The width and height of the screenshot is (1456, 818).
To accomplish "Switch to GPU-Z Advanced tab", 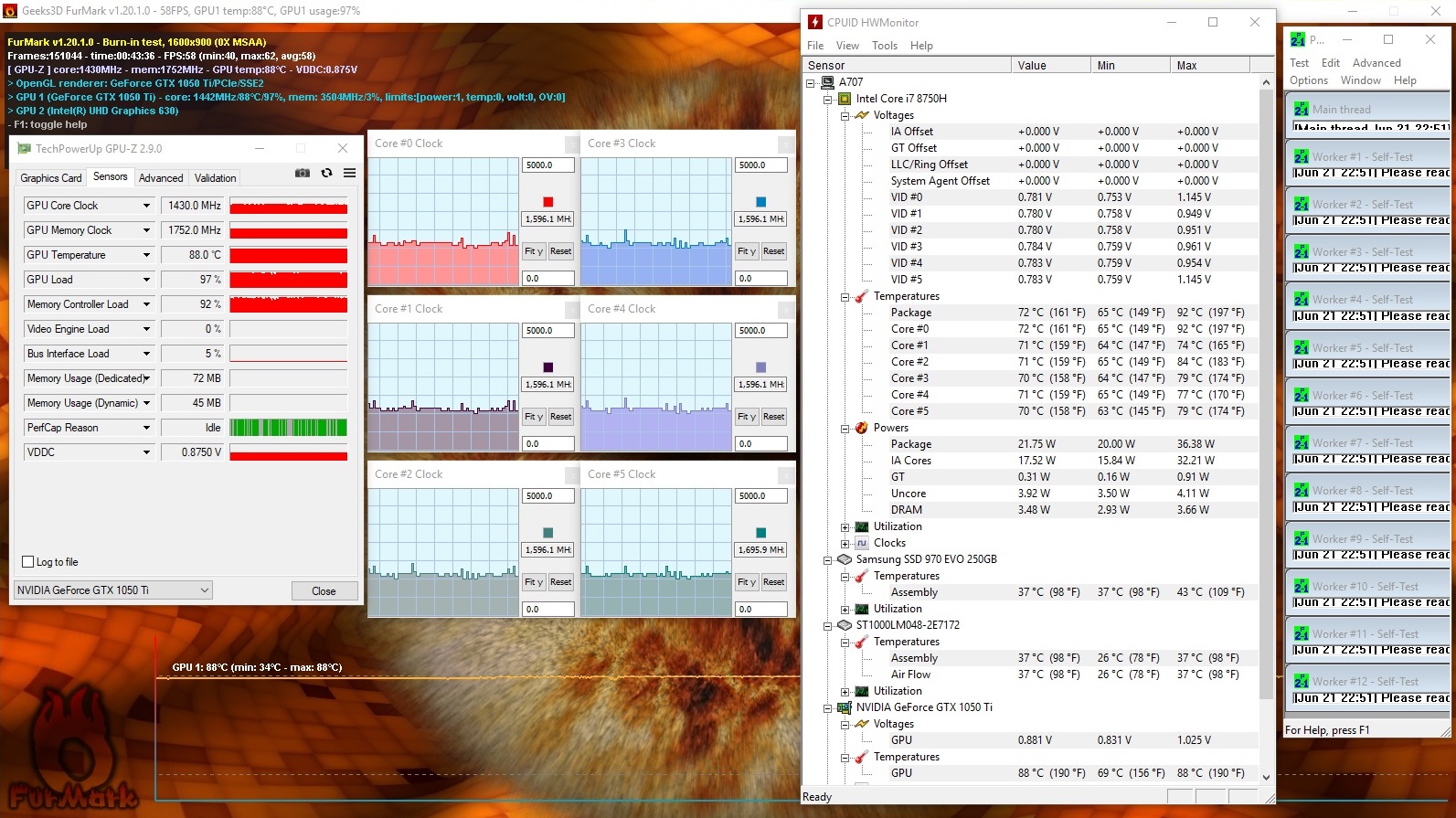I will coord(161,178).
